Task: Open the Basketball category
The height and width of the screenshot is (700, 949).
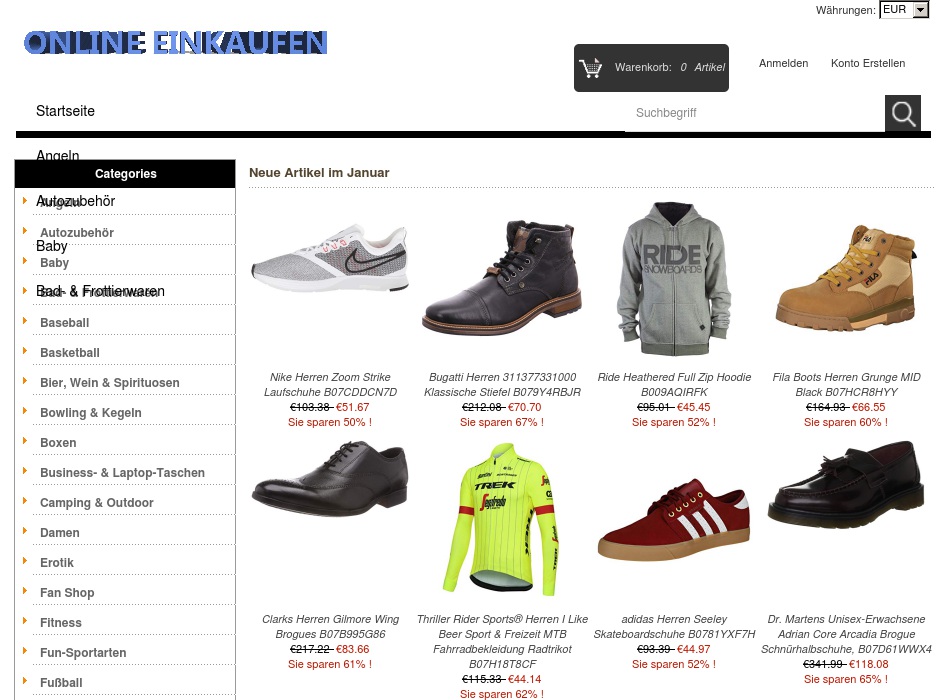Action: tap(70, 353)
